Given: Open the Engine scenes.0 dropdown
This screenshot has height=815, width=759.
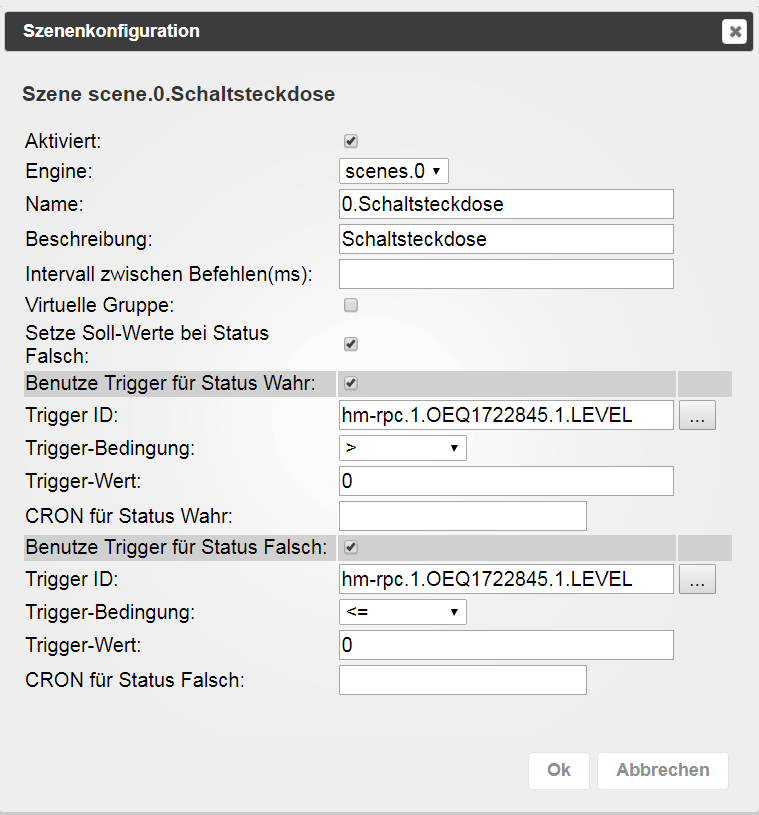Looking at the screenshot, I should pyautogui.click(x=394, y=171).
